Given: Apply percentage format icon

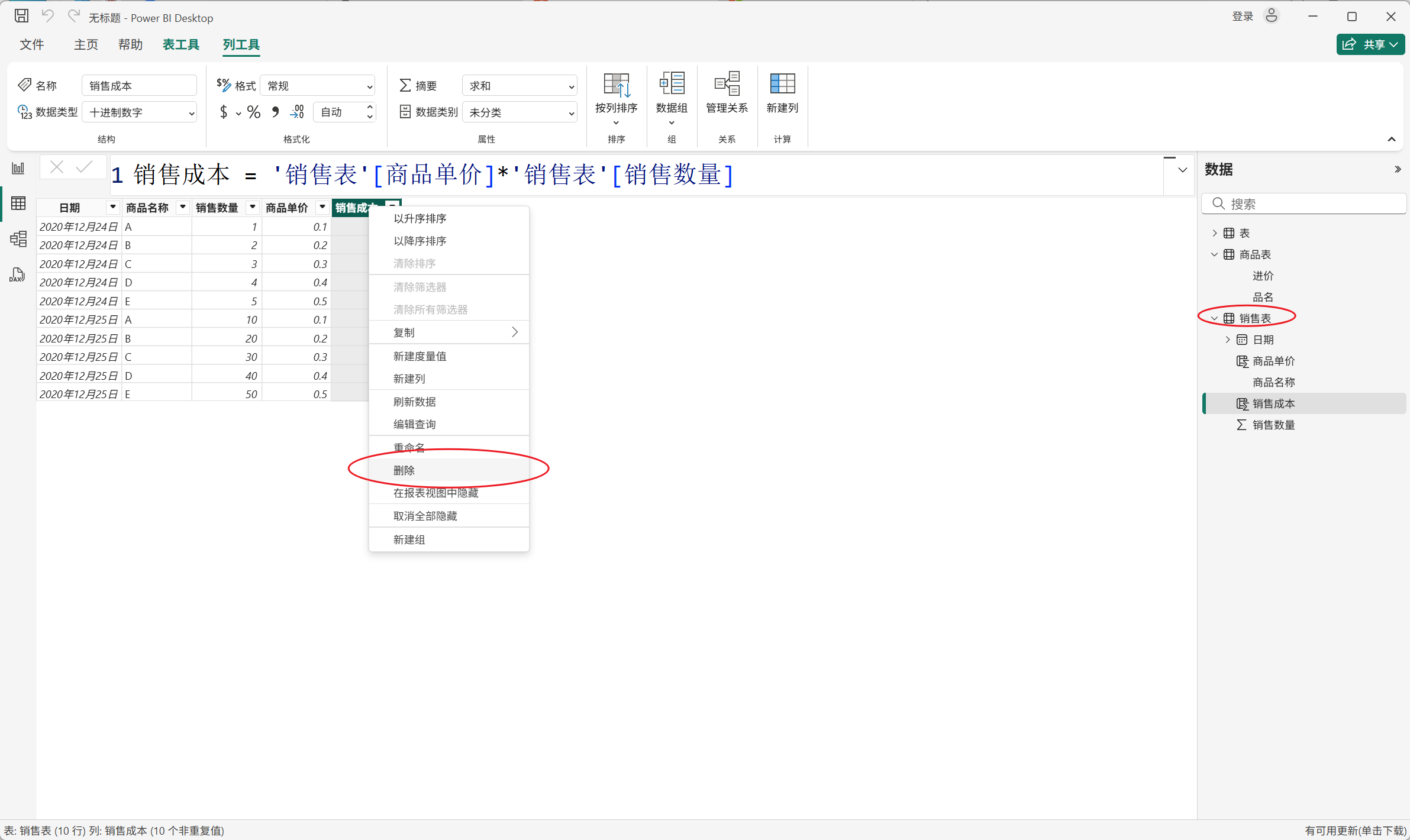Looking at the screenshot, I should [254, 112].
